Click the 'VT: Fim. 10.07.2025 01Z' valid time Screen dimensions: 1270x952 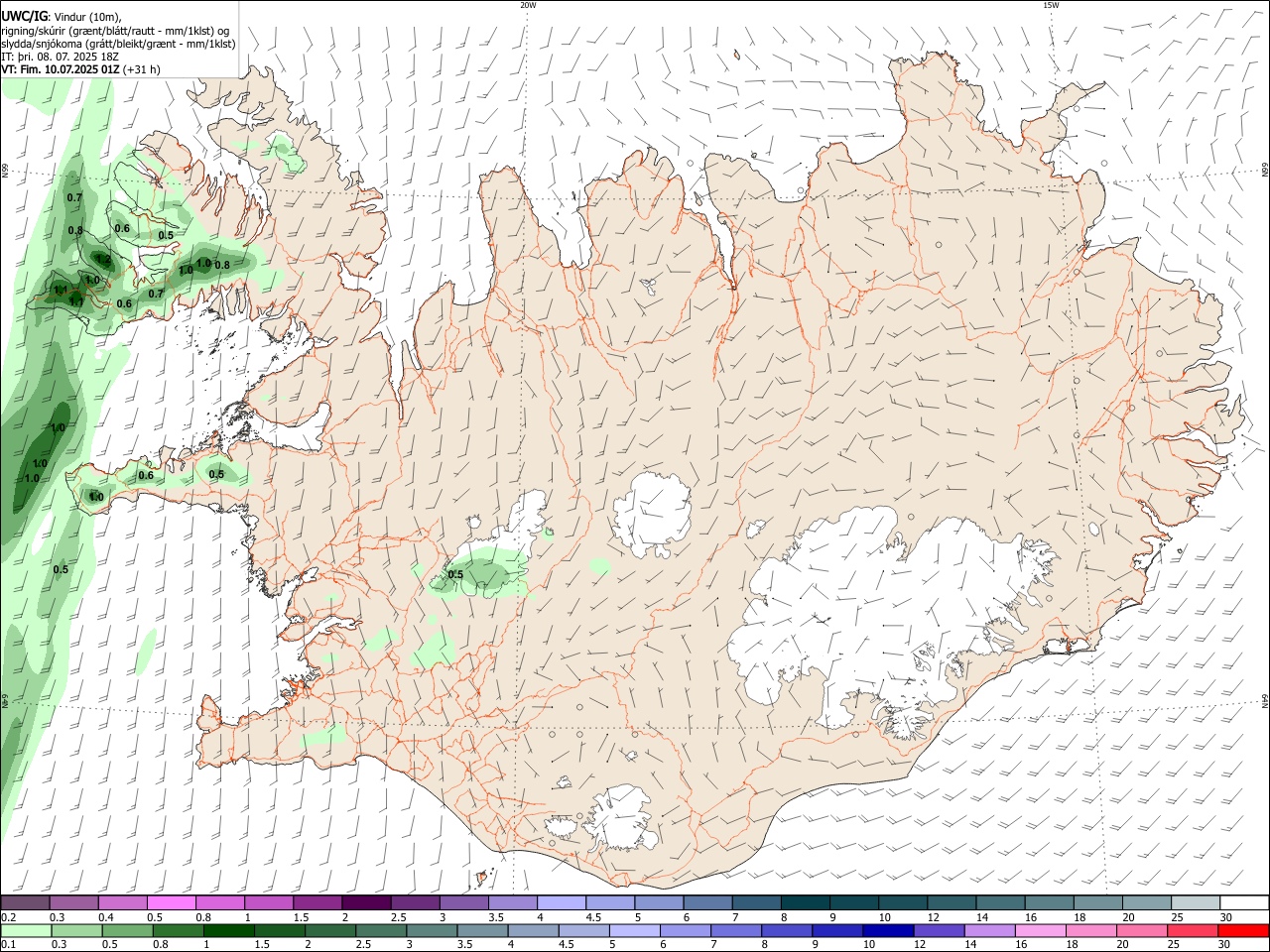pyautogui.click(x=61, y=69)
